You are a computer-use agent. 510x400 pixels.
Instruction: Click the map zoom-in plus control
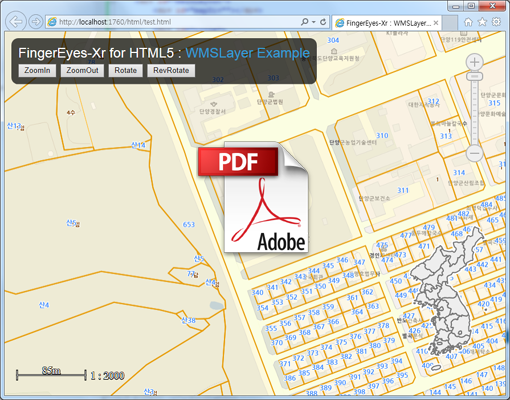click(x=474, y=62)
